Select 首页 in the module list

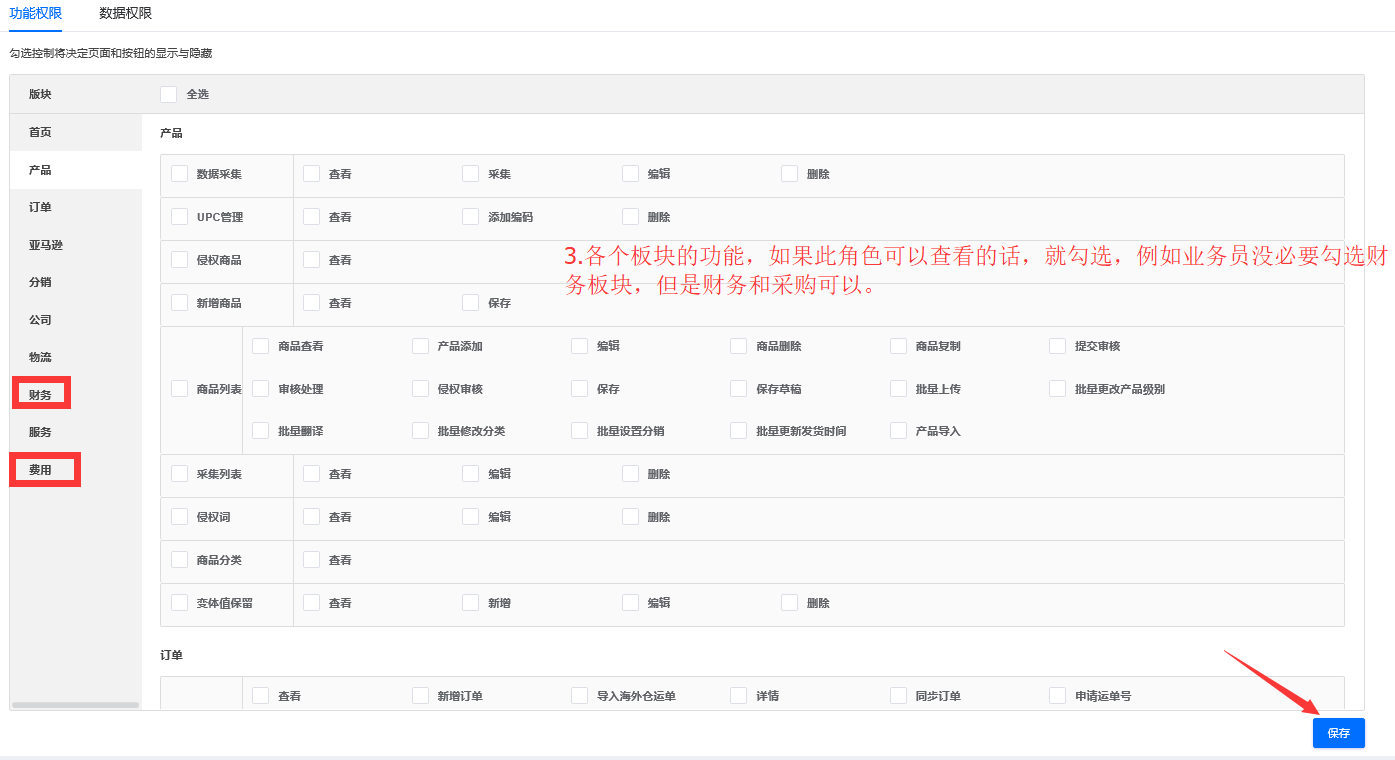tap(40, 132)
